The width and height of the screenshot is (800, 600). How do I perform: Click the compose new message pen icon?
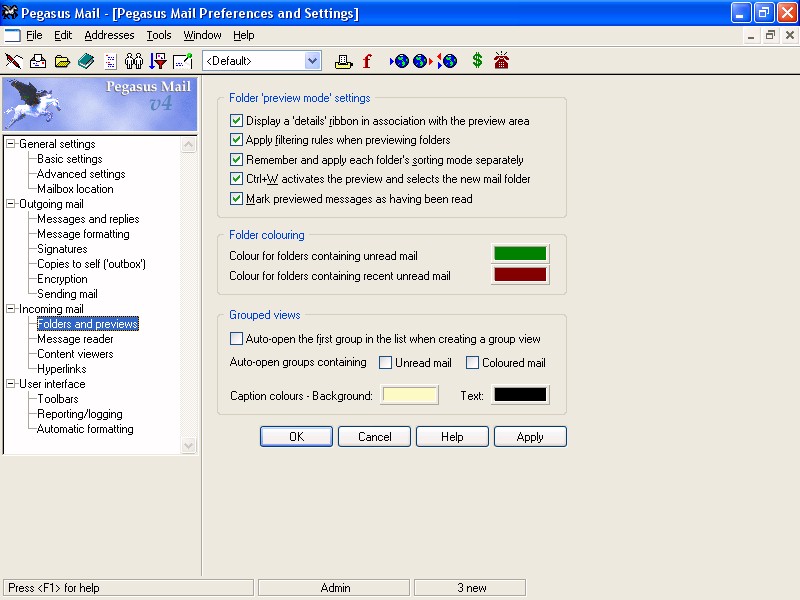14,61
